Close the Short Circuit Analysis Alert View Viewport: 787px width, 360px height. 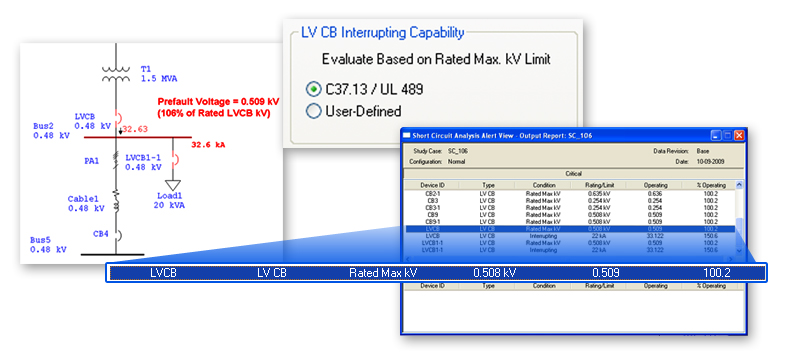(738, 136)
